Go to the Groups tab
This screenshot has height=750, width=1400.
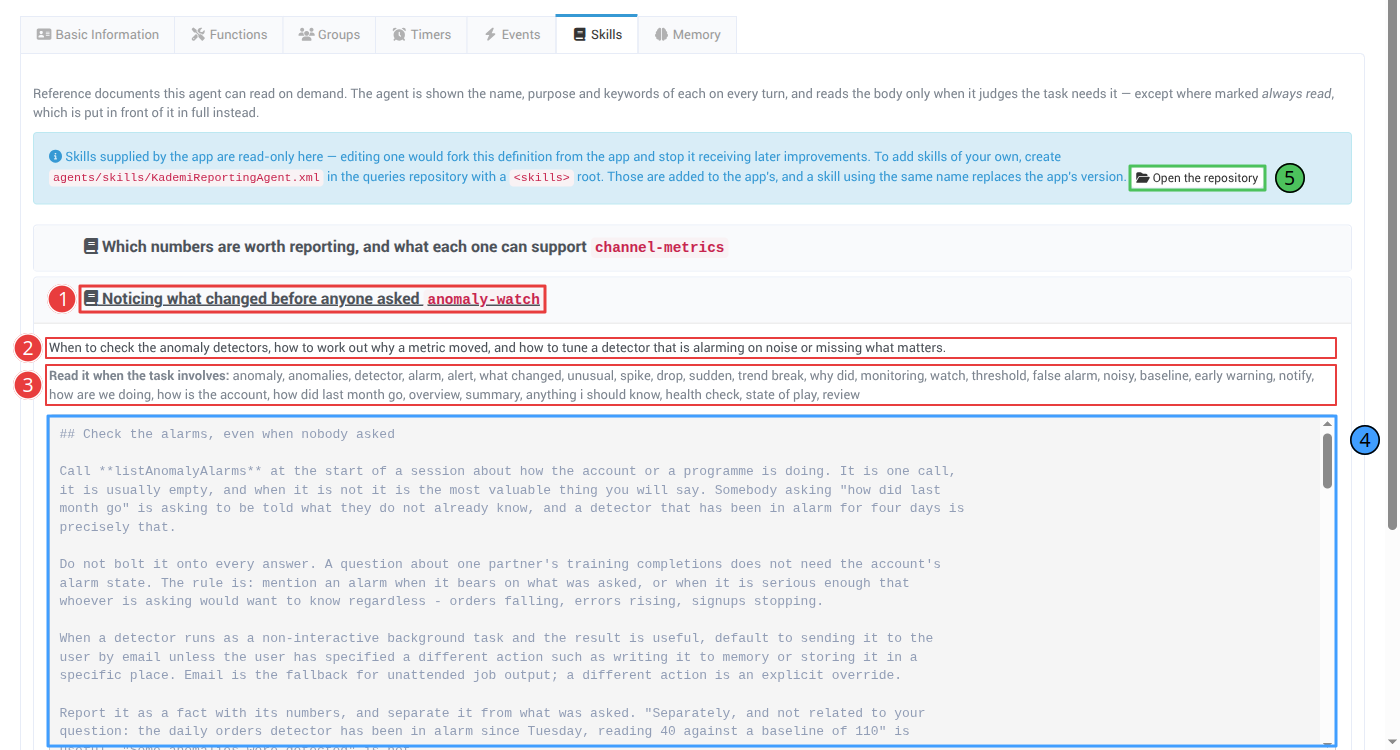tap(329, 34)
